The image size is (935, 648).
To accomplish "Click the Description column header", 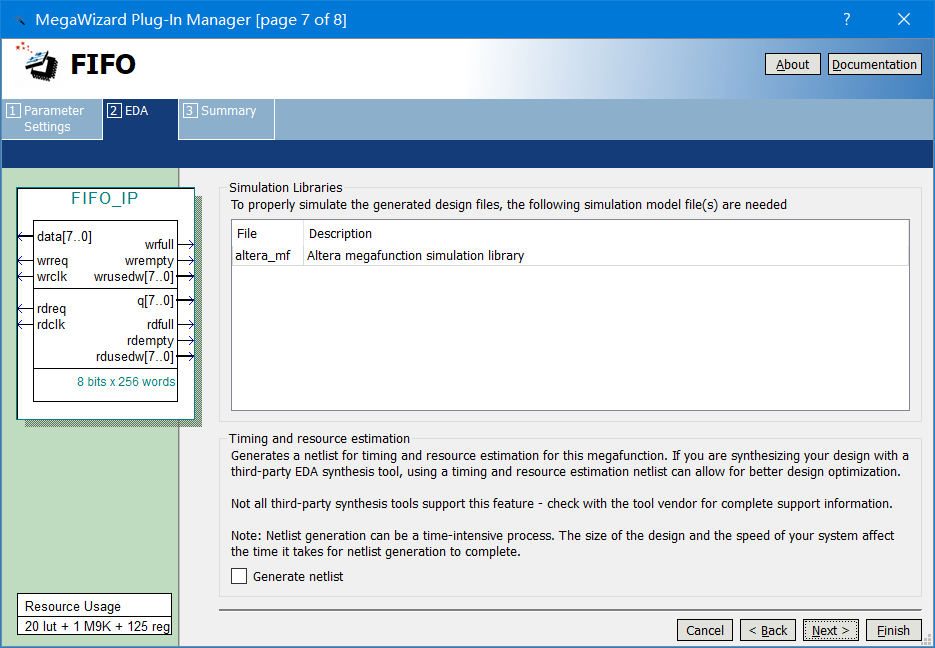I will 340,234.
